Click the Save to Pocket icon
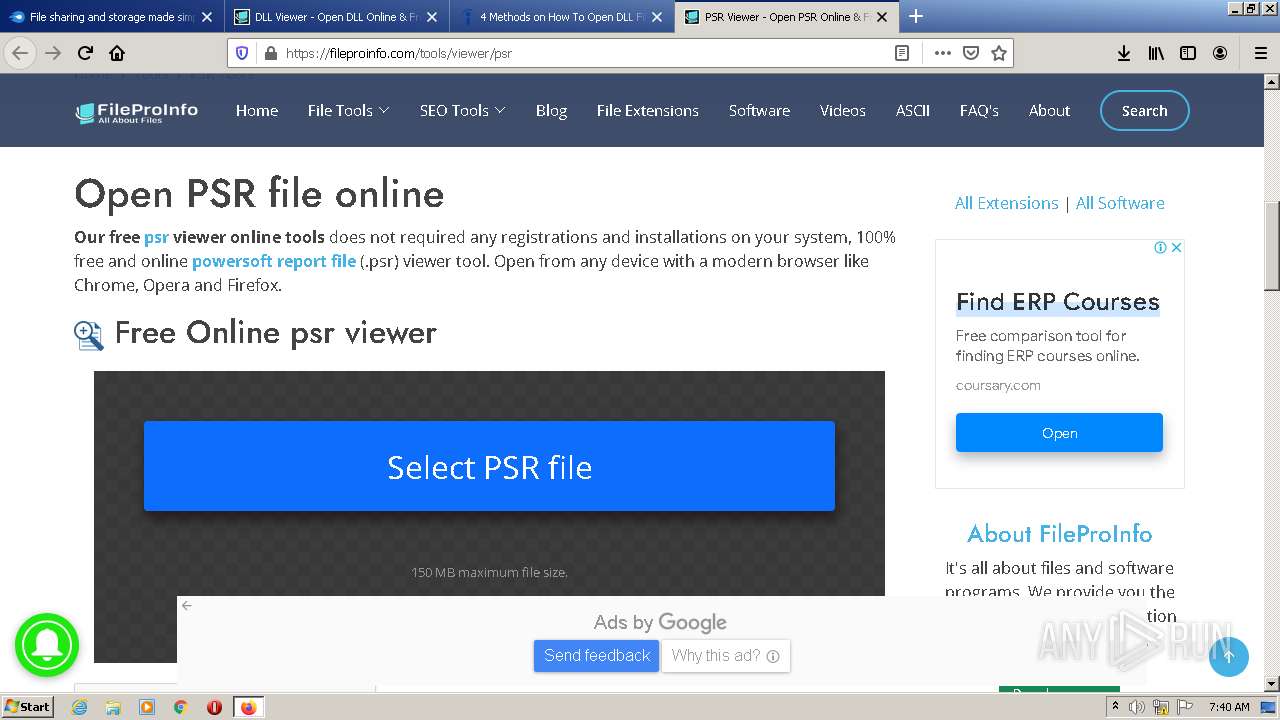The height and width of the screenshot is (720, 1280). tap(970, 53)
